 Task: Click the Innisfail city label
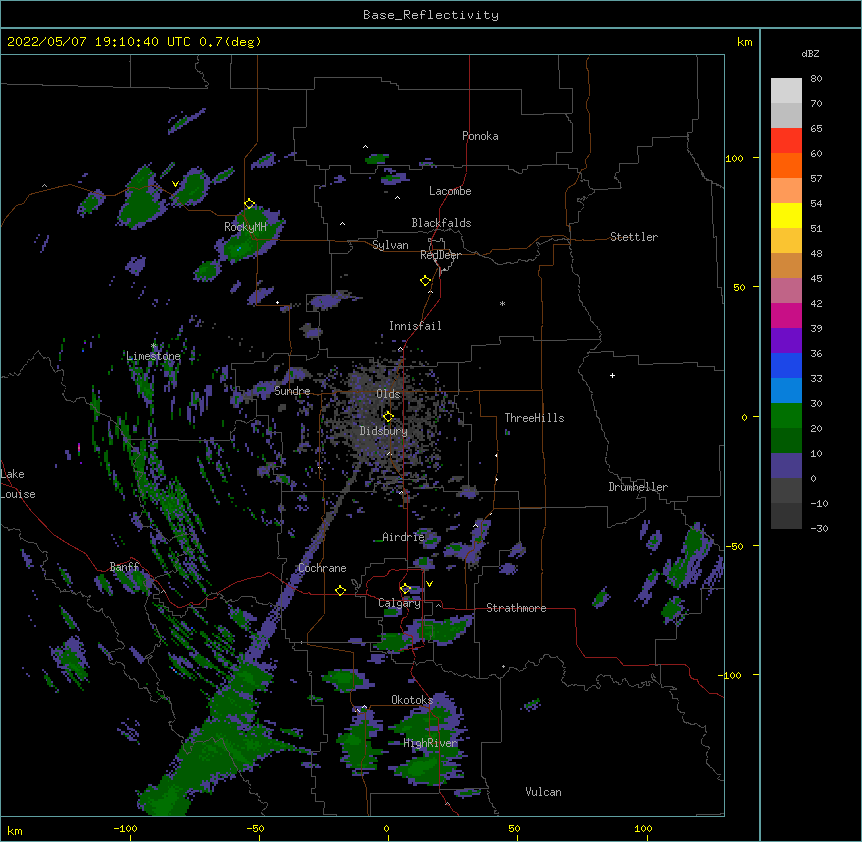click(415, 326)
